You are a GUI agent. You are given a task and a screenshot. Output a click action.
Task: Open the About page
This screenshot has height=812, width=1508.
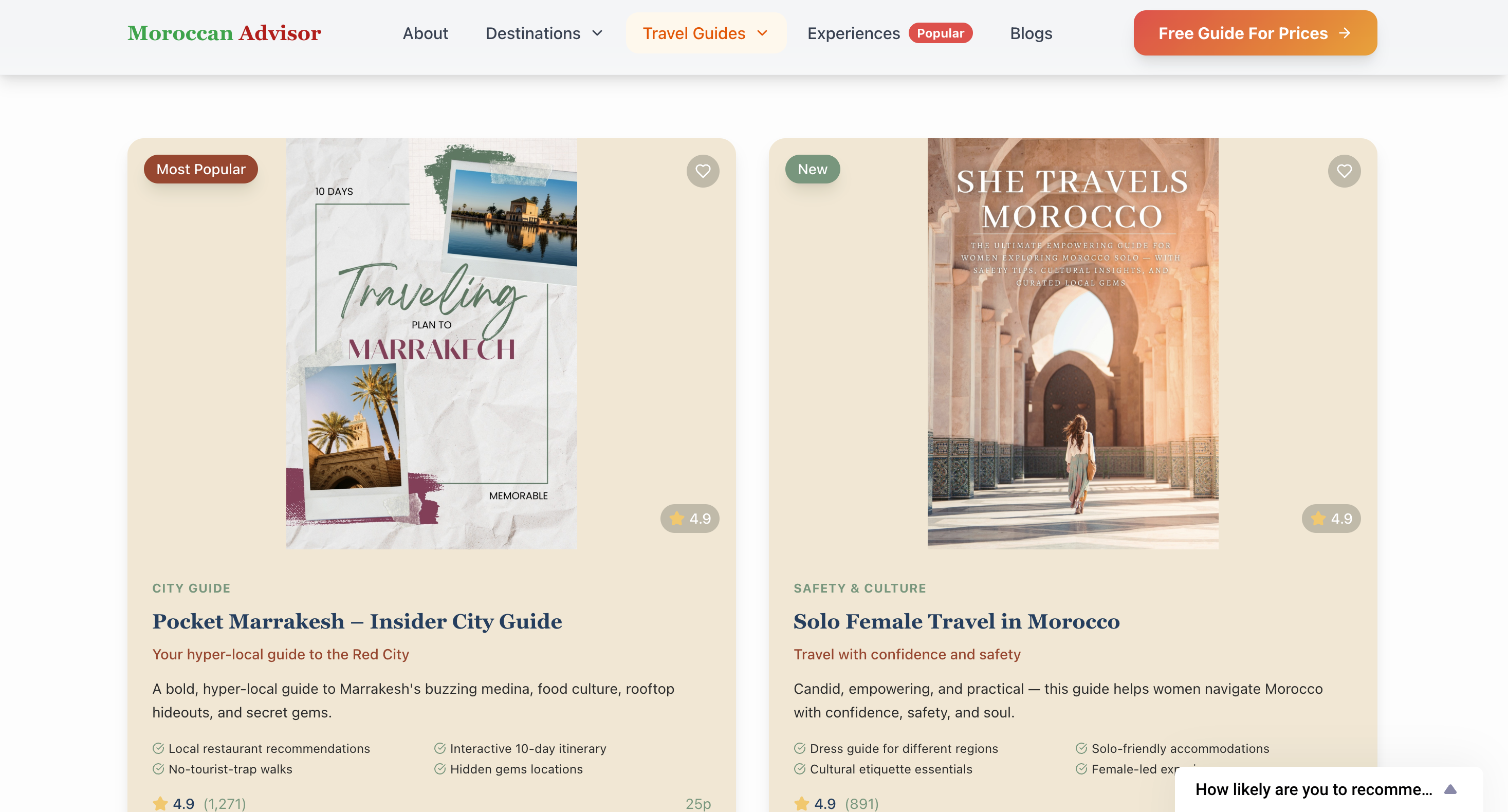[425, 33]
